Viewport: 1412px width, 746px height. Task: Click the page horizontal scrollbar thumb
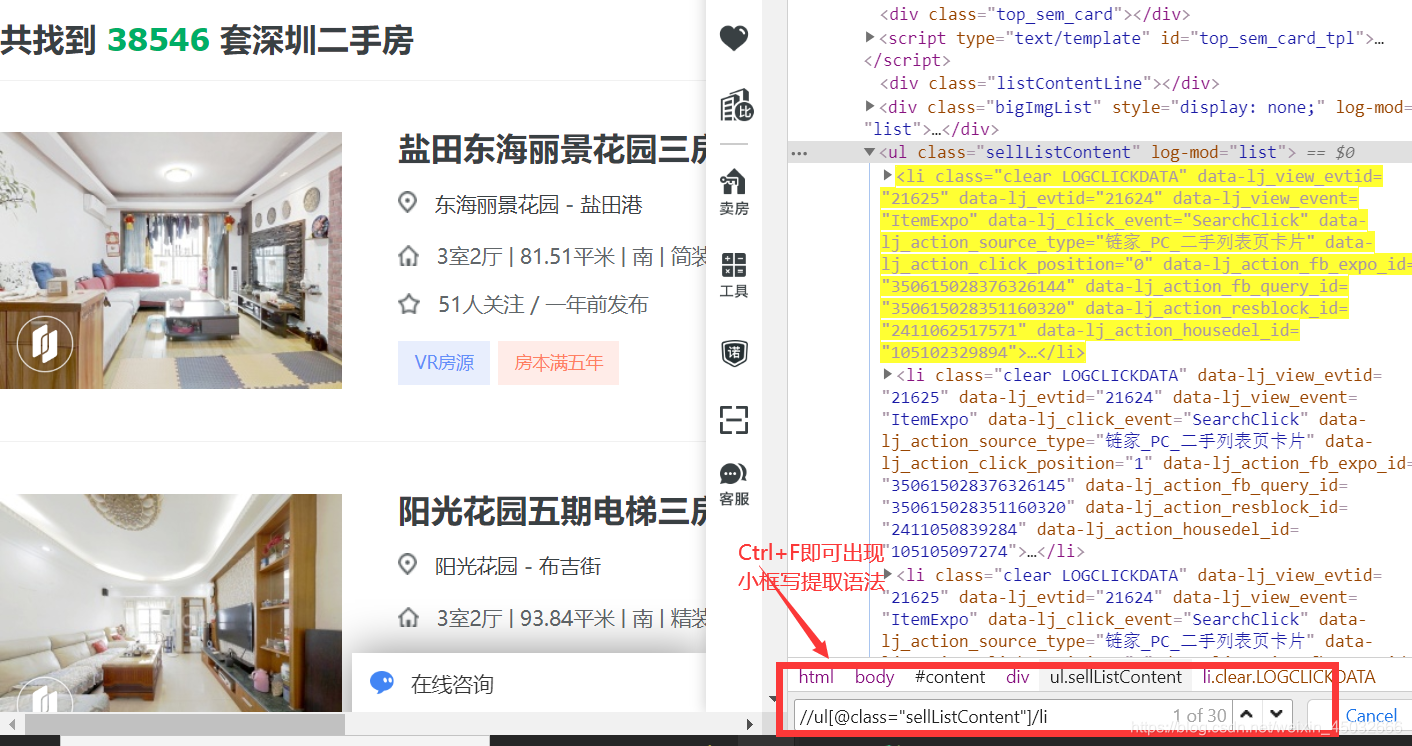[184, 724]
